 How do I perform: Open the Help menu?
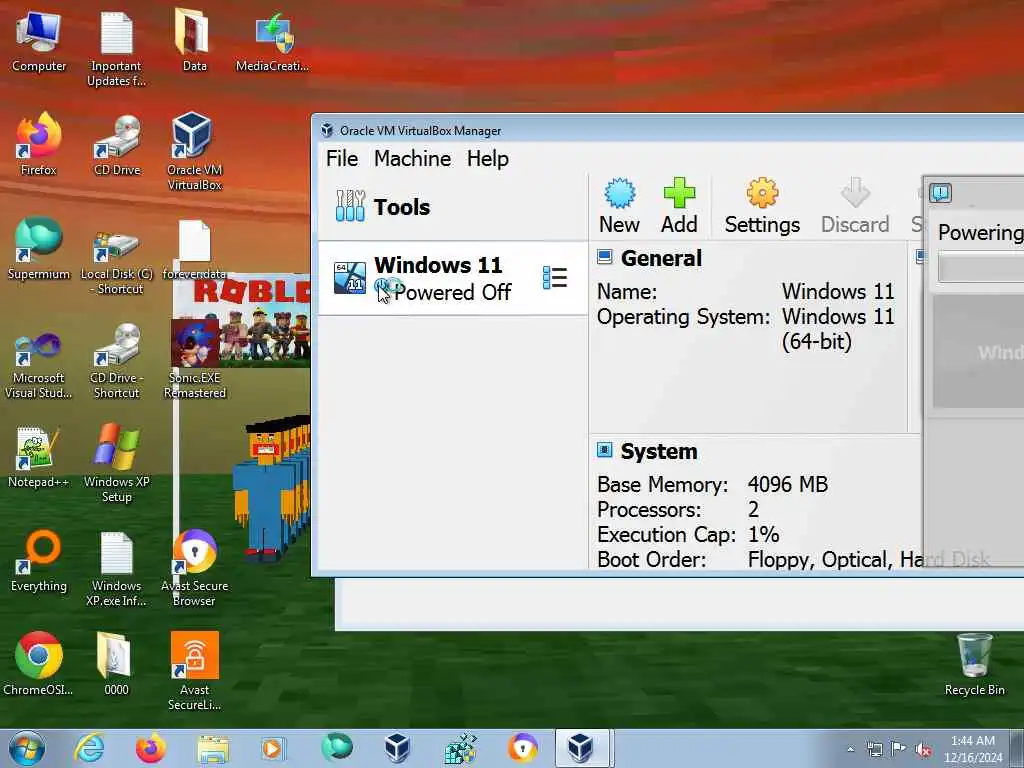click(487, 159)
